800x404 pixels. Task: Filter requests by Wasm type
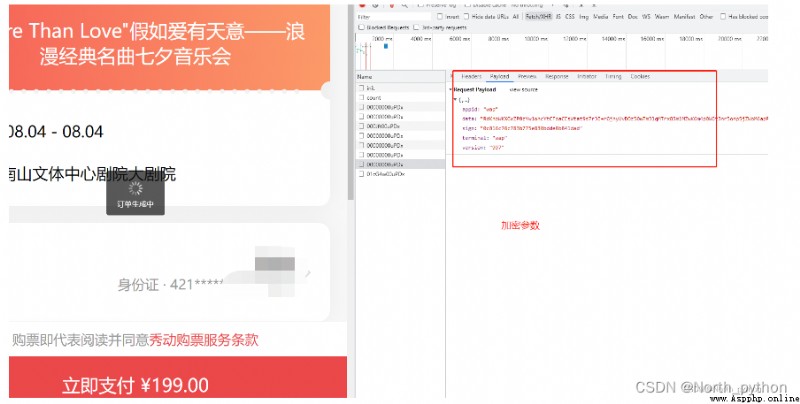pyautogui.click(x=662, y=17)
